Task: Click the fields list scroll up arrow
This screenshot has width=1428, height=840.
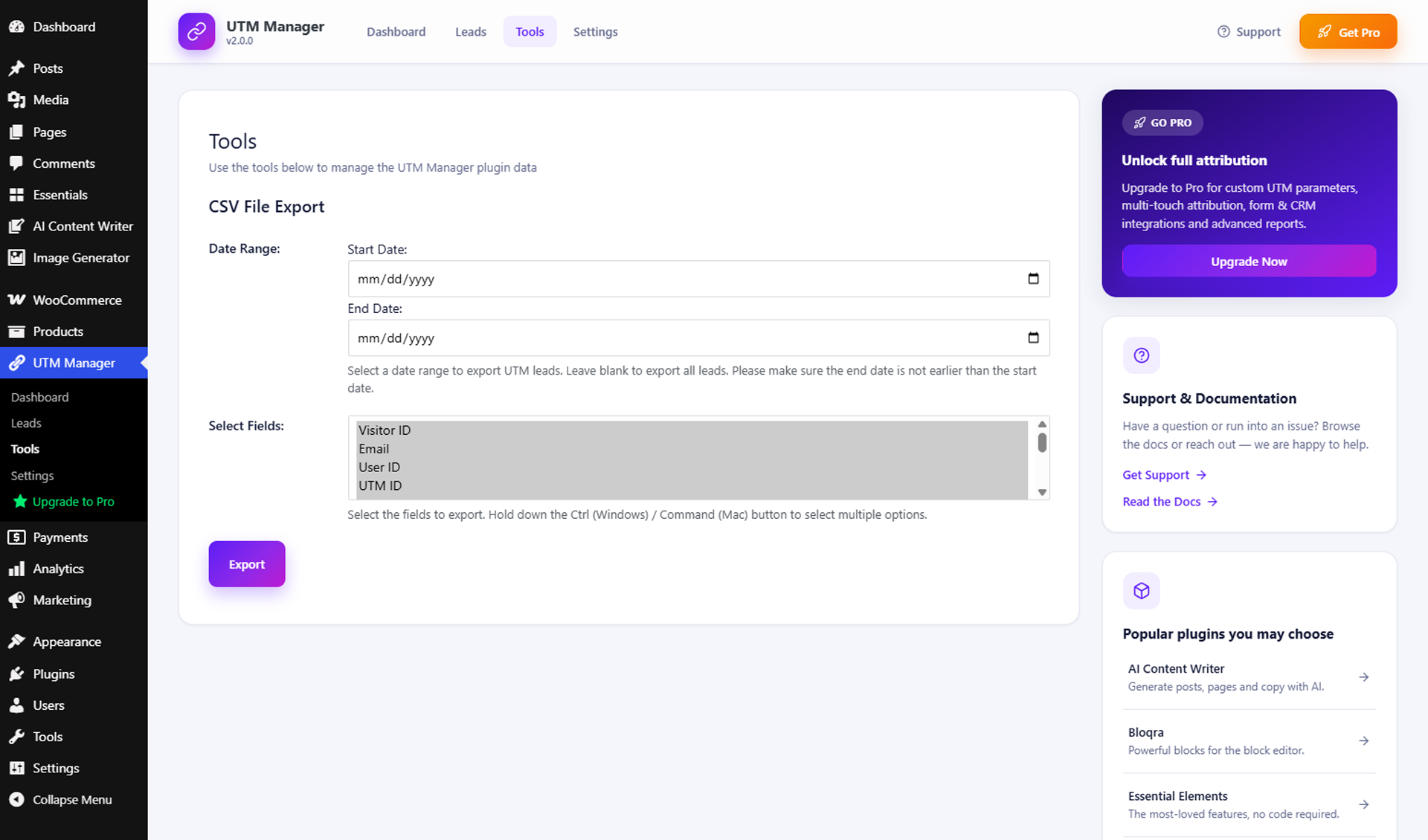Action: 1042,424
